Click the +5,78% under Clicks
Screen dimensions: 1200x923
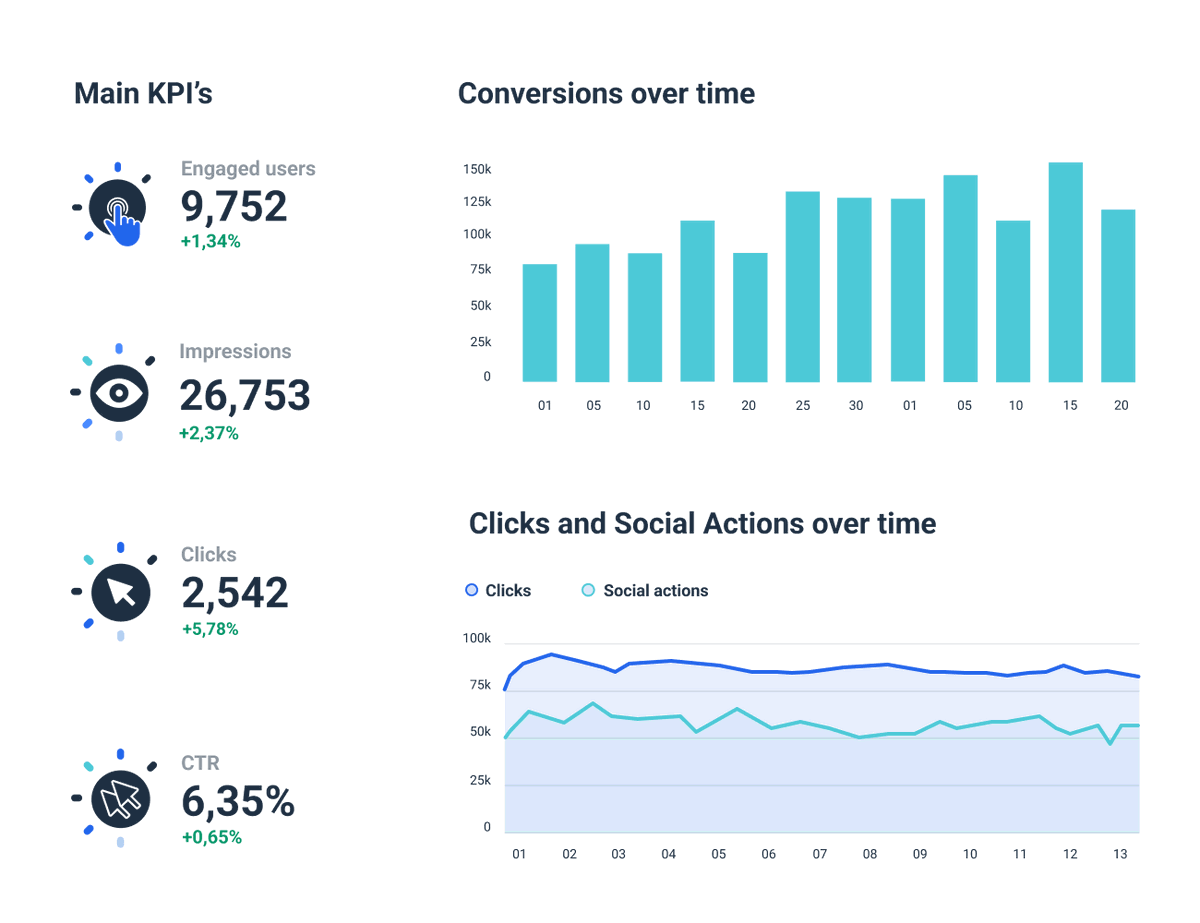coord(209,629)
